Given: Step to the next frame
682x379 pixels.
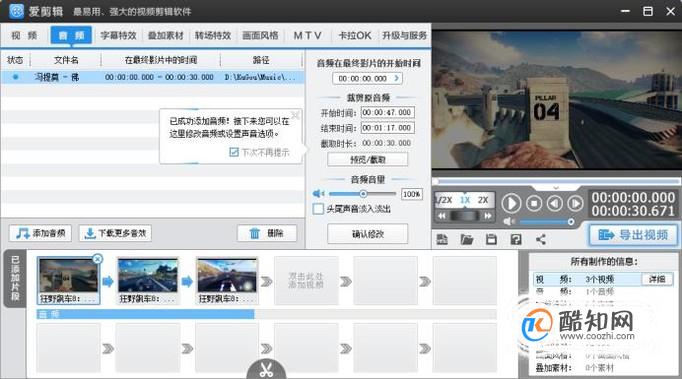Looking at the screenshot, I should pos(575,203).
